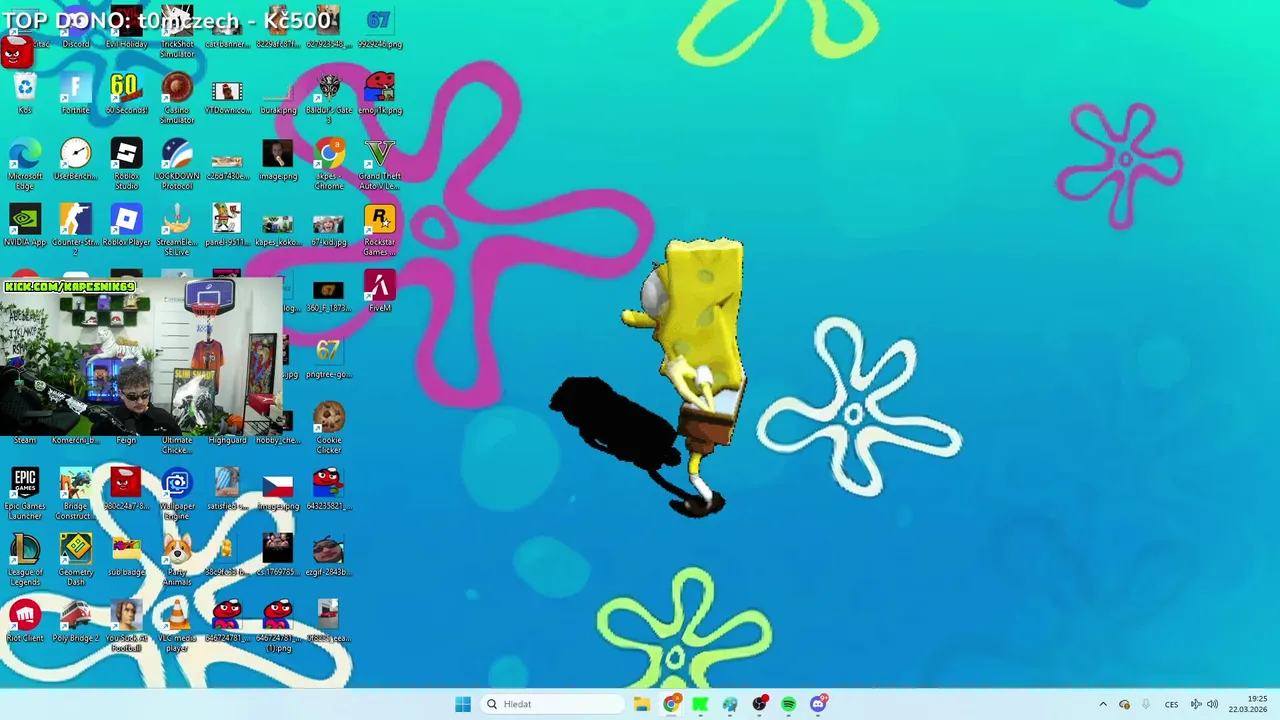This screenshot has height=720, width=1280.
Task: Open the green taskbar application icon
Action: click(700, 704)
